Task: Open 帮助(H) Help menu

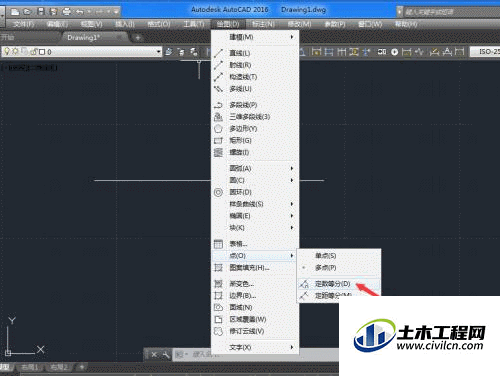Action: click(x=406, y=24)
